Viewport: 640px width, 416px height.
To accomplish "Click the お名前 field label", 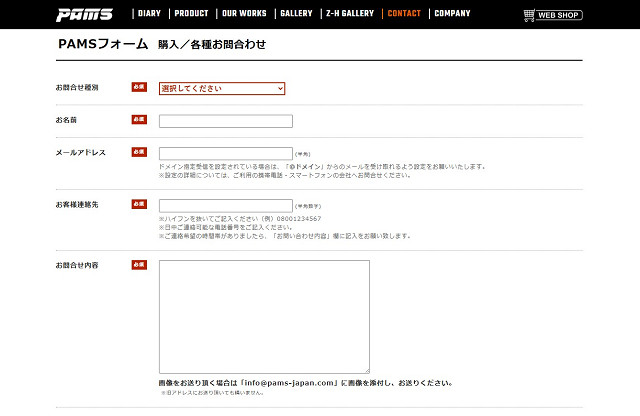I will click(67, 120).
